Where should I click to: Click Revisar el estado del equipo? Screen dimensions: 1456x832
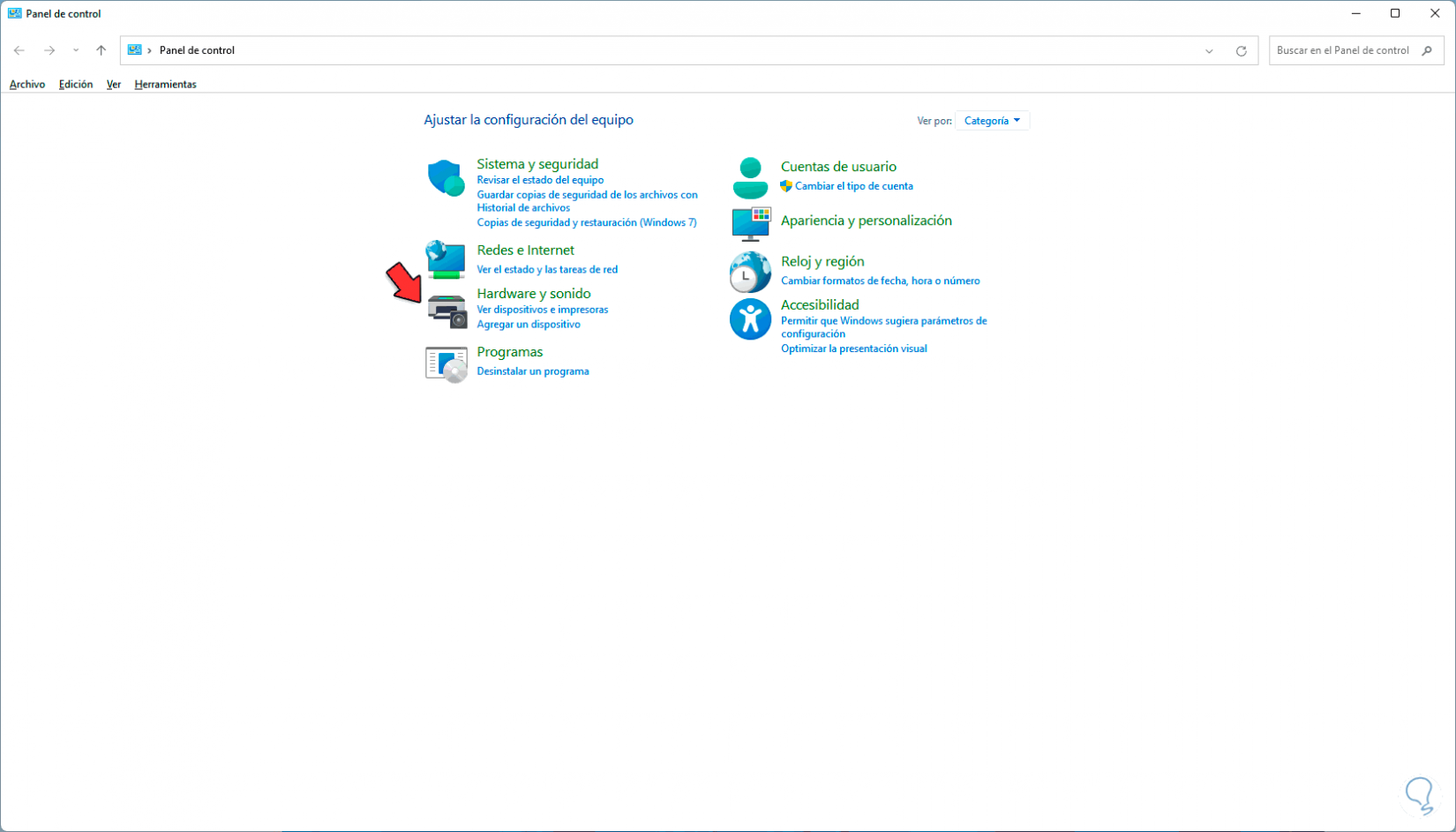(x=540, y=180)
